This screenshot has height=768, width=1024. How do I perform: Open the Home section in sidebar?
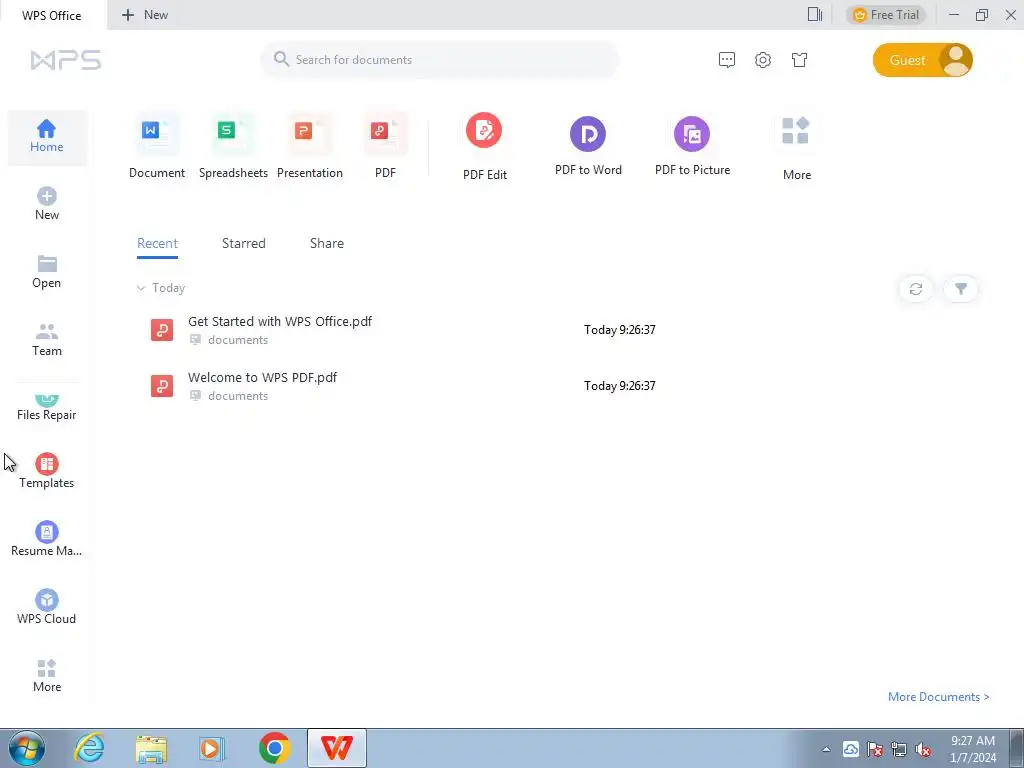click(46, 136)
